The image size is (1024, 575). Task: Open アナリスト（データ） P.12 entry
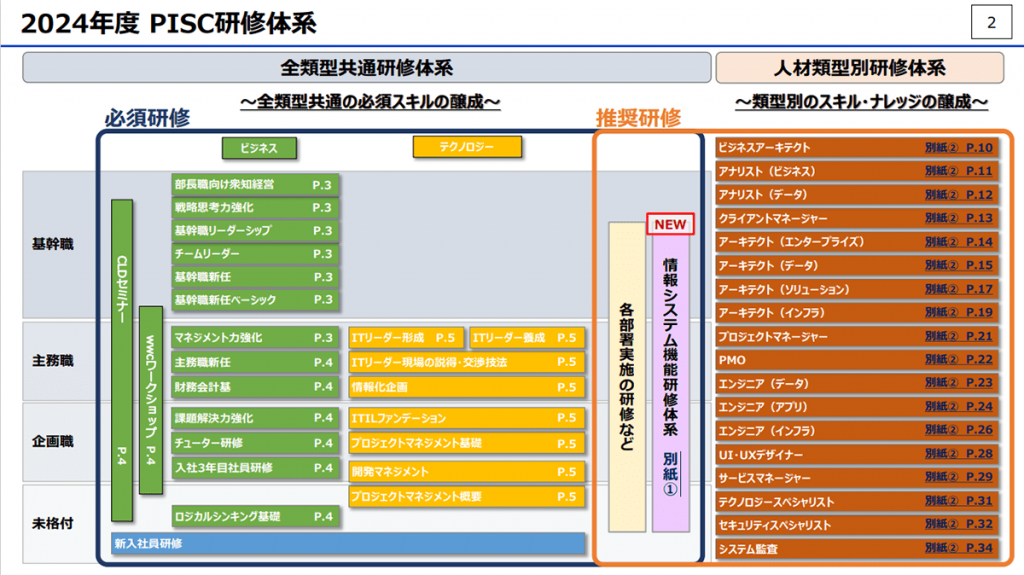pos(857,195)
